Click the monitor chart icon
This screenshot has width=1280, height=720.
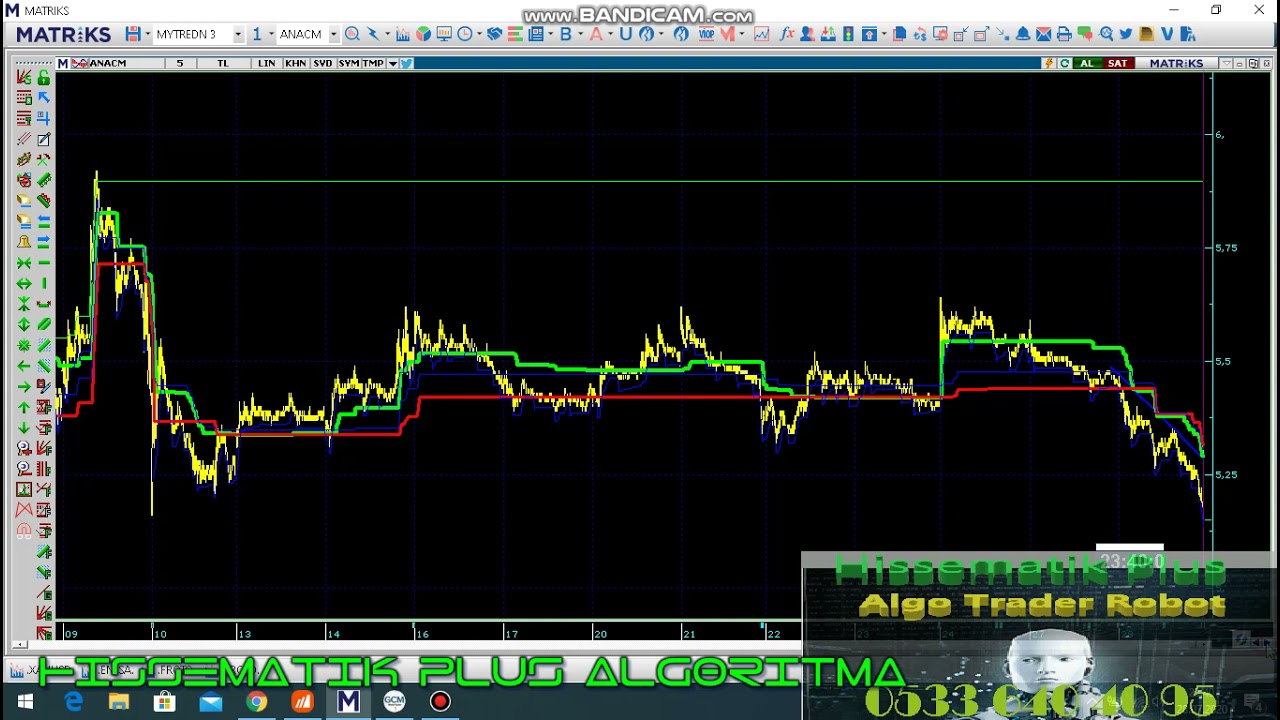point(444,34)
